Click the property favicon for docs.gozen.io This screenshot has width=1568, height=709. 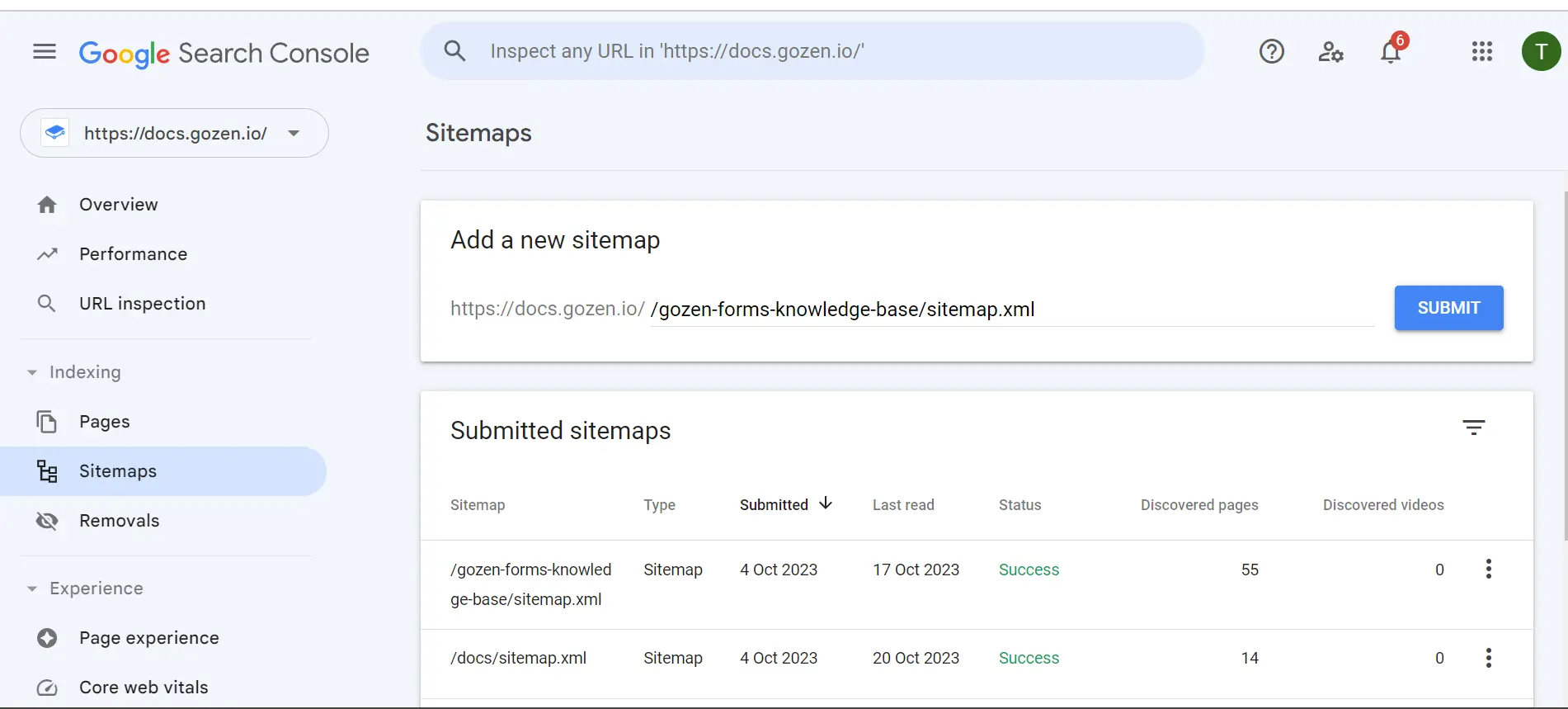click(x=55, y=133)
